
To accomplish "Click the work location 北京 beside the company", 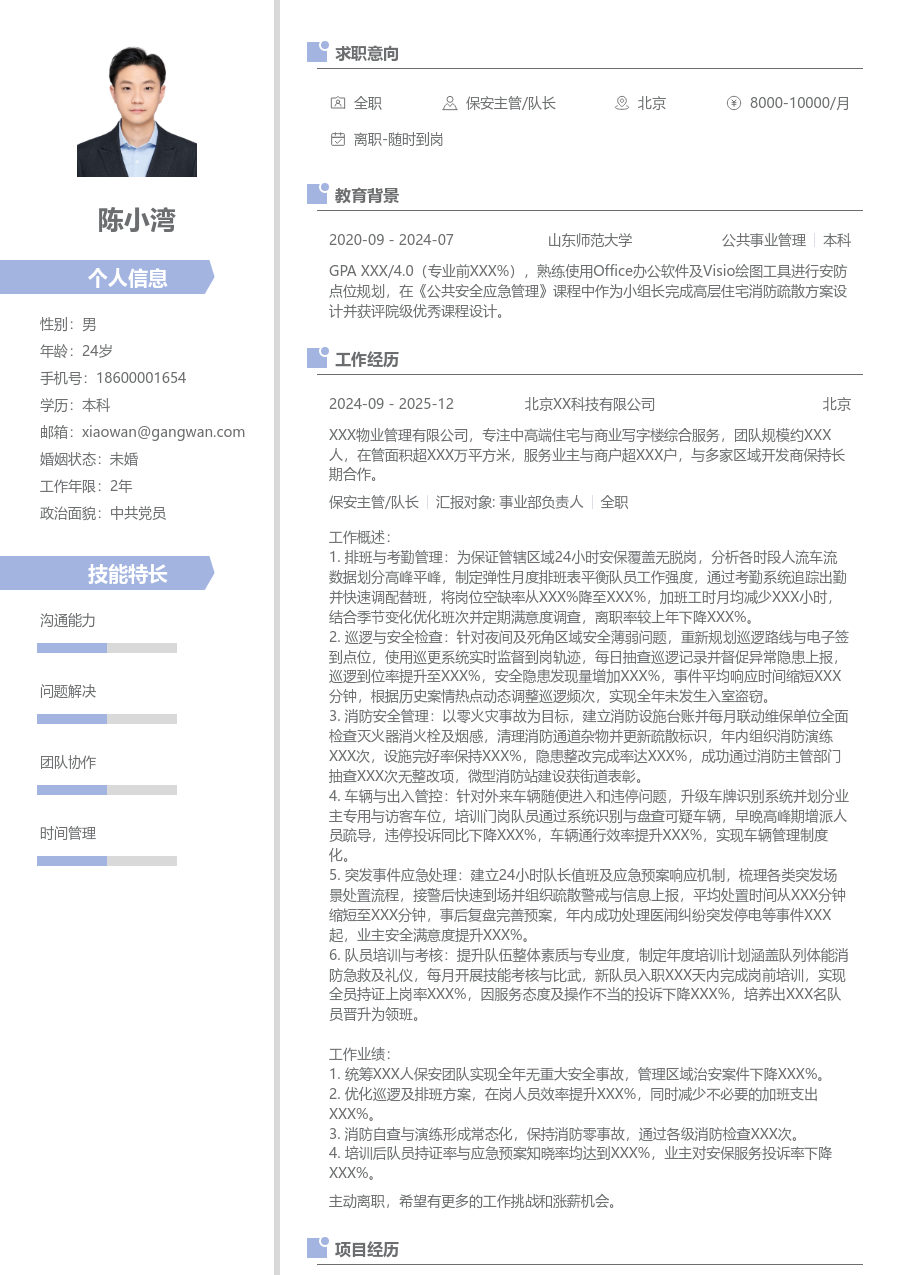I will click(x=837, y=404).
